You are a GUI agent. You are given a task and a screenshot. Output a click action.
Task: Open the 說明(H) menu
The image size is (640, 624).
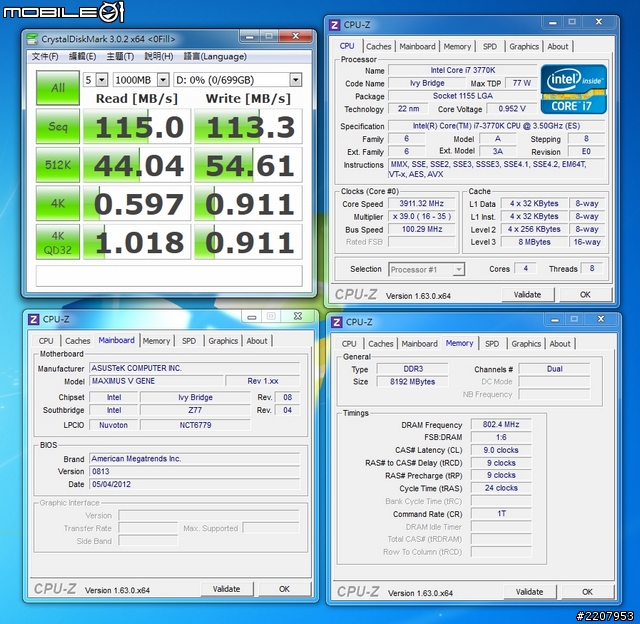[x=159, y=56]
